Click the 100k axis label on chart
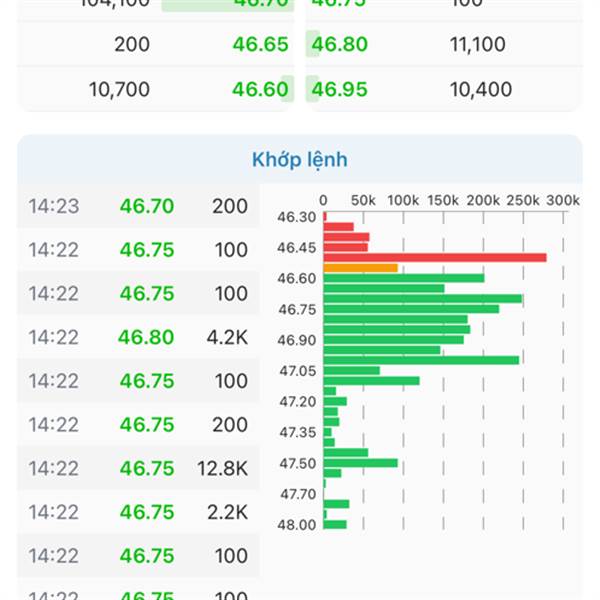The image size is (600, 600). [403, 200]
